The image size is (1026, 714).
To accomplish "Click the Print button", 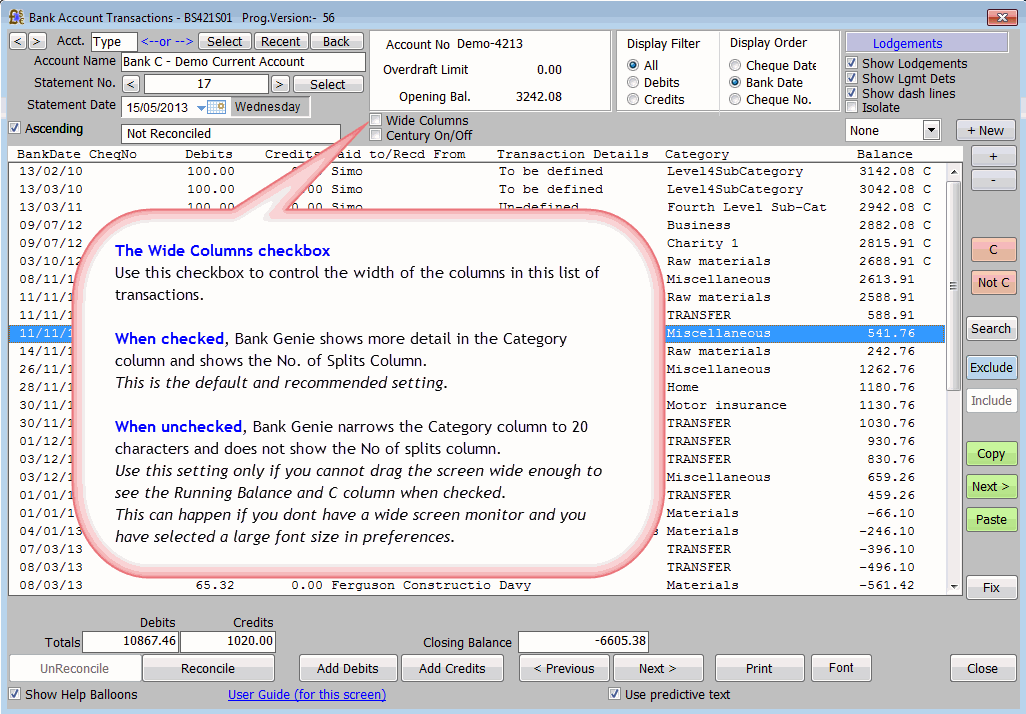I will (759, 668).
